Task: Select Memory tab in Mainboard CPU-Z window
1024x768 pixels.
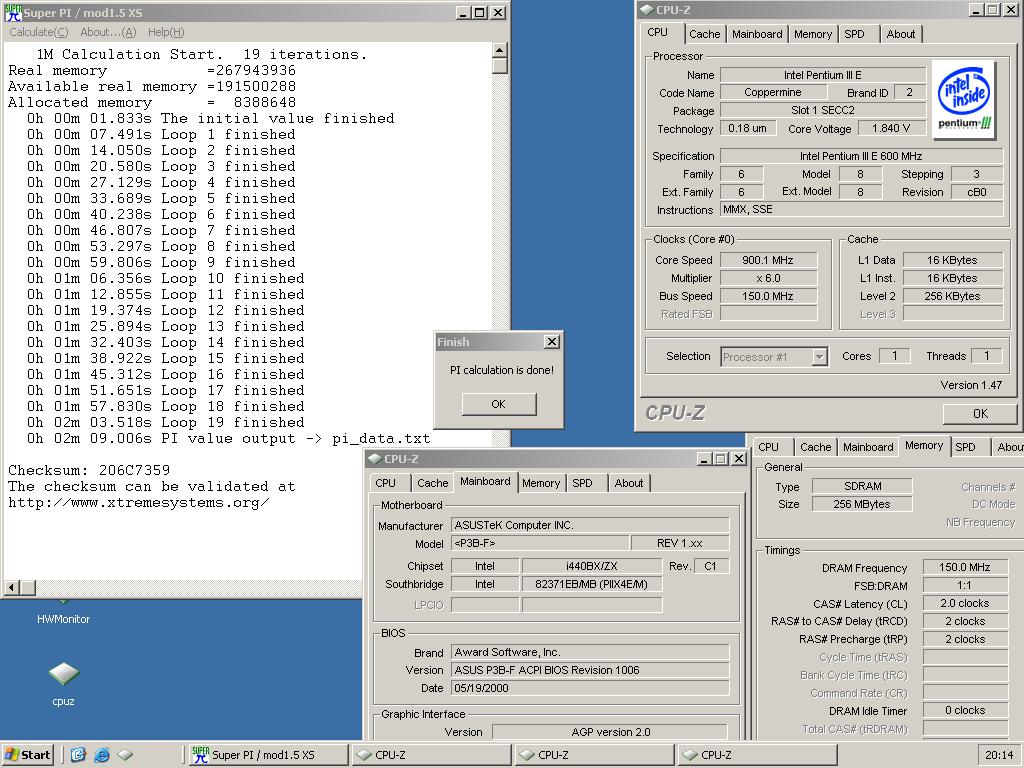Action: (541, 483)
